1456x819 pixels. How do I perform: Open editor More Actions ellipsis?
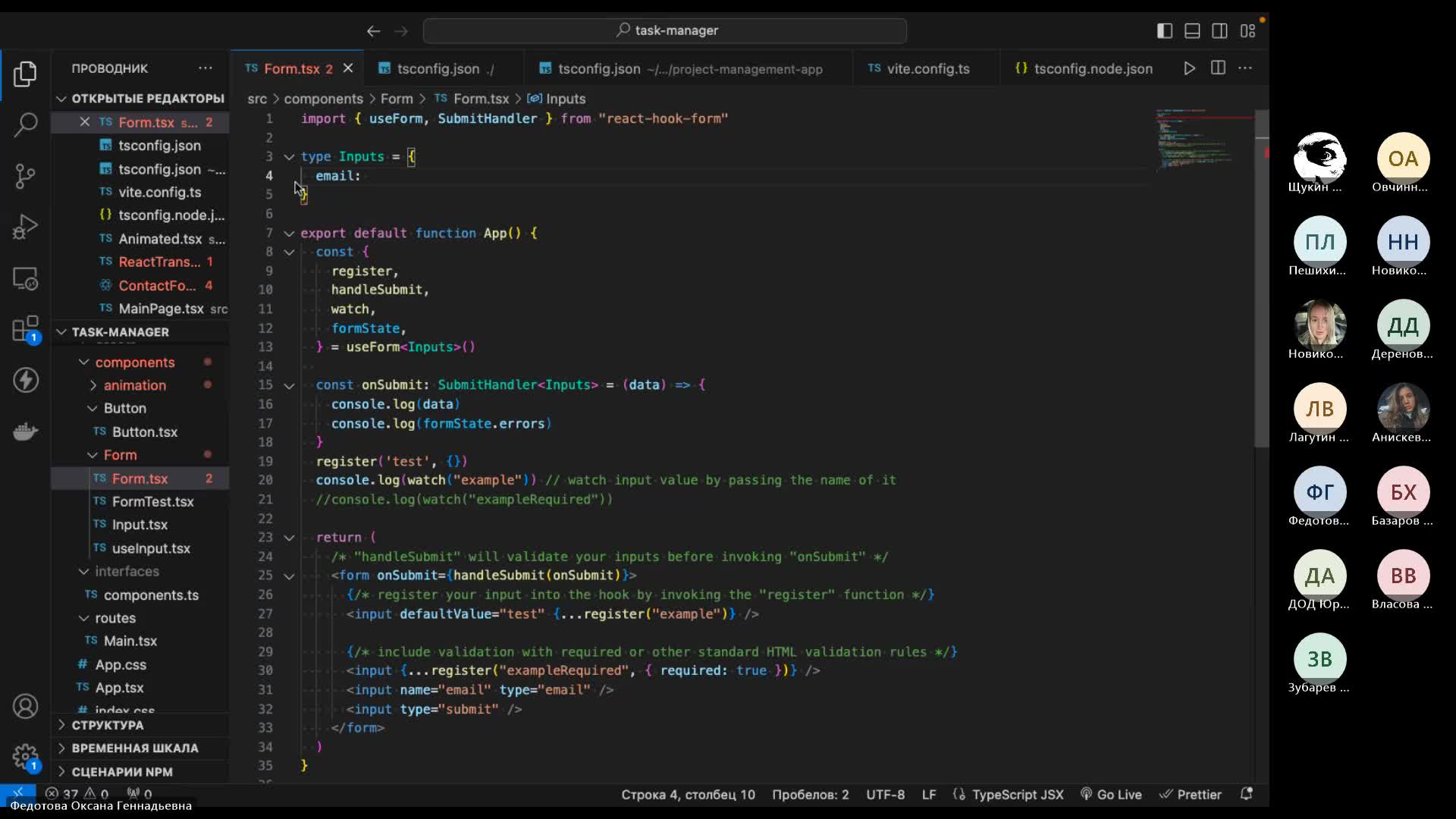point(1245,68)
